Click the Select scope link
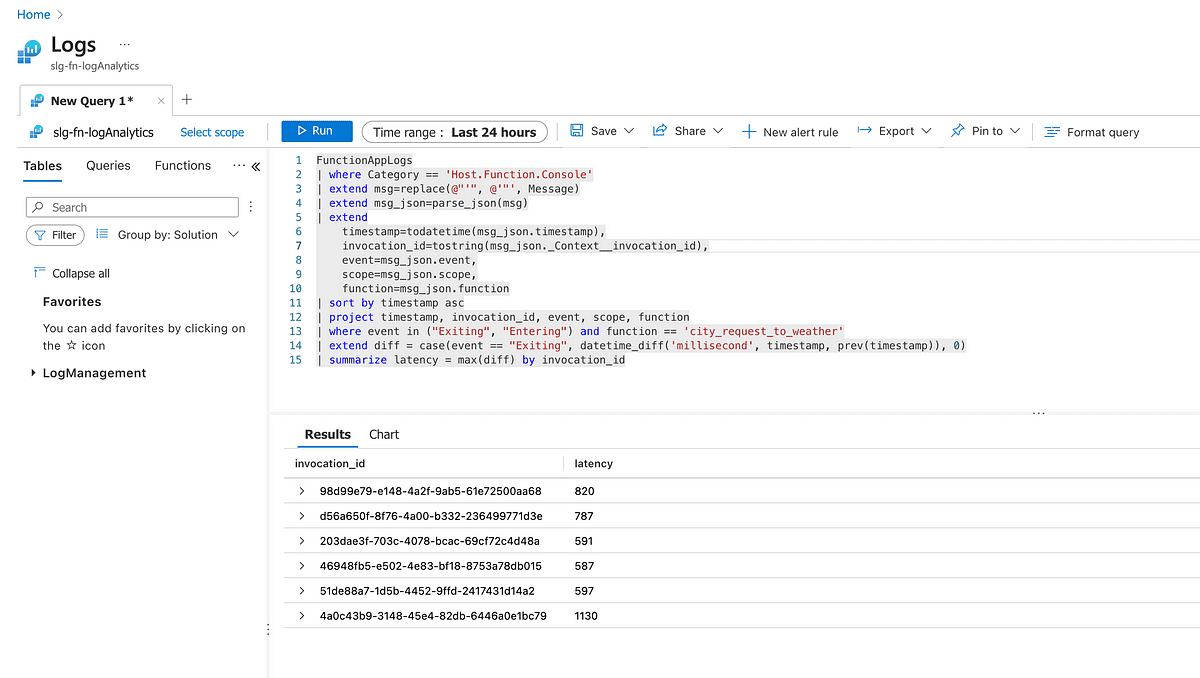 pyautogui.click(x=212, y=132)
